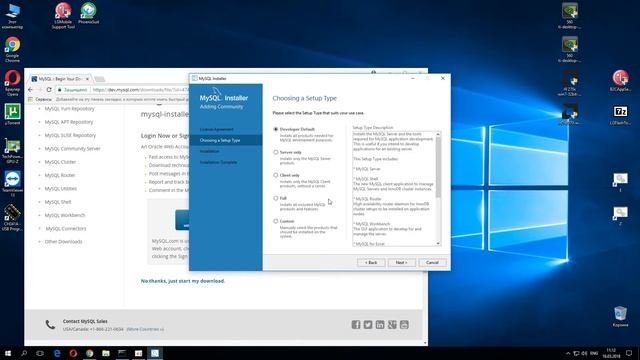Open taskbar search magnifier
The width and height of the screenshot is (640, 360).
[24, 353]
